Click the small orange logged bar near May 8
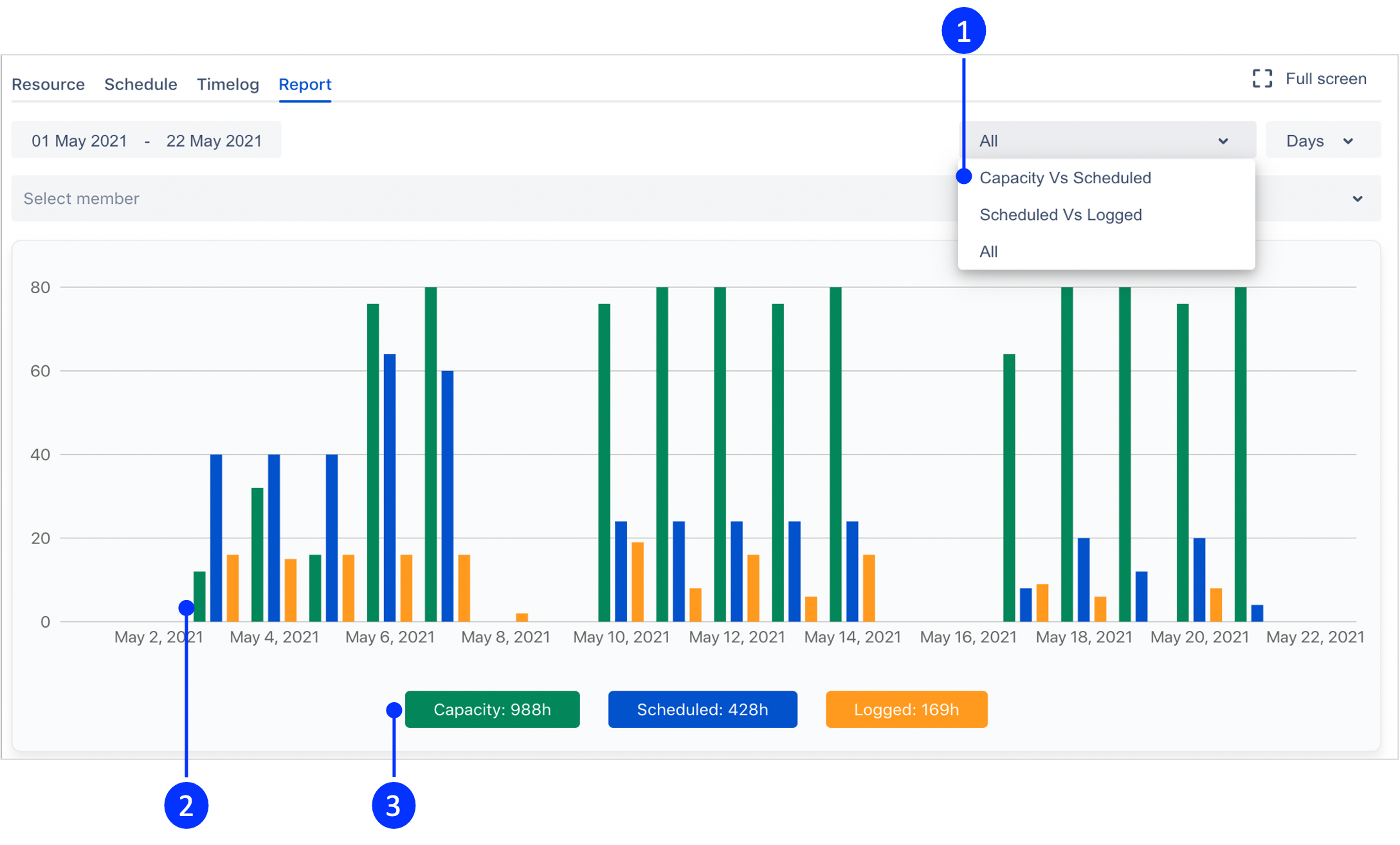This screenshot has width=1400, height=845. (522, 617)
